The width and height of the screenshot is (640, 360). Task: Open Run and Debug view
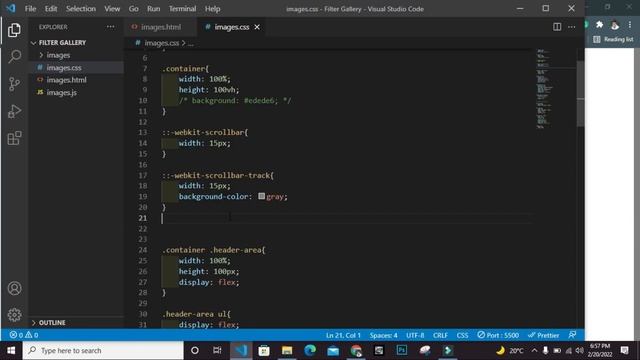[x=14, y=111]
